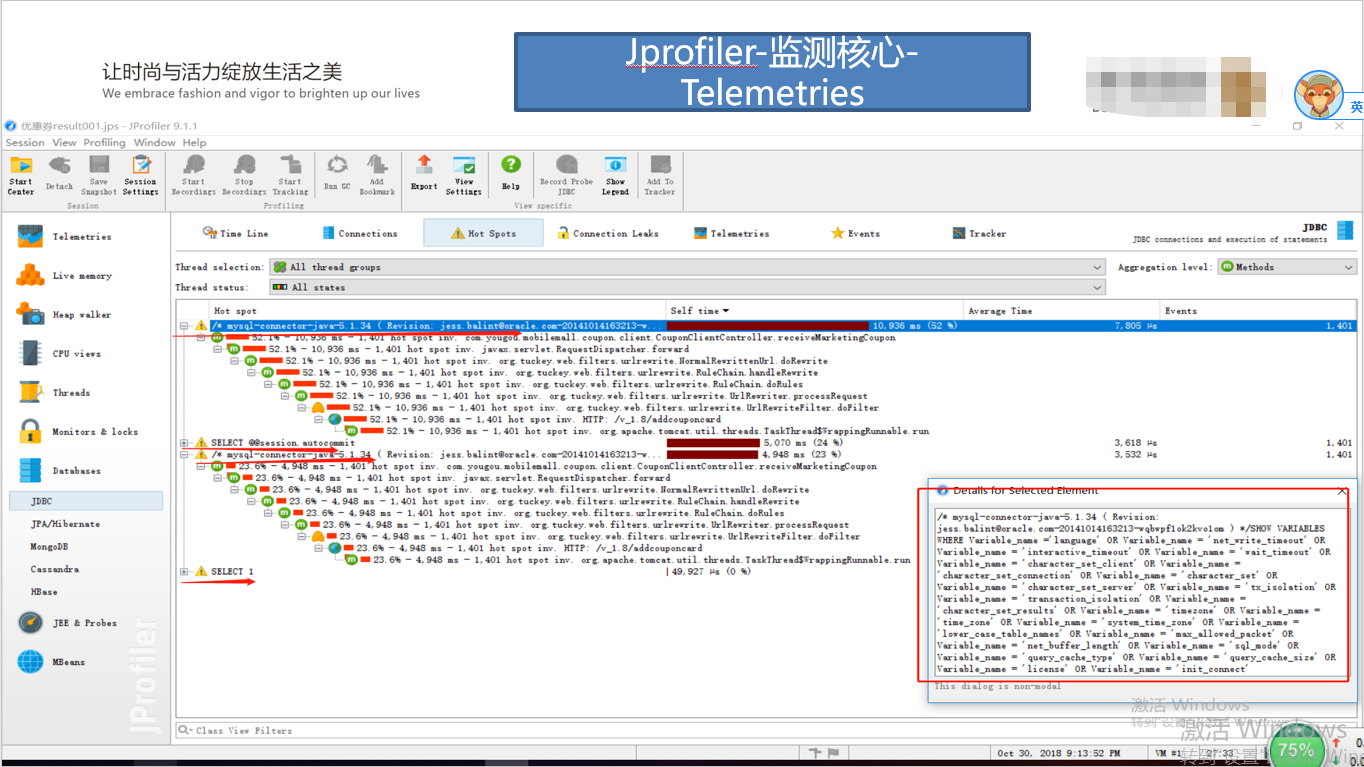This screenshot has width=1364, height=767.
Task: Switch to the Tracker tab
Action: pyautogui.click(x=979, y=233)
